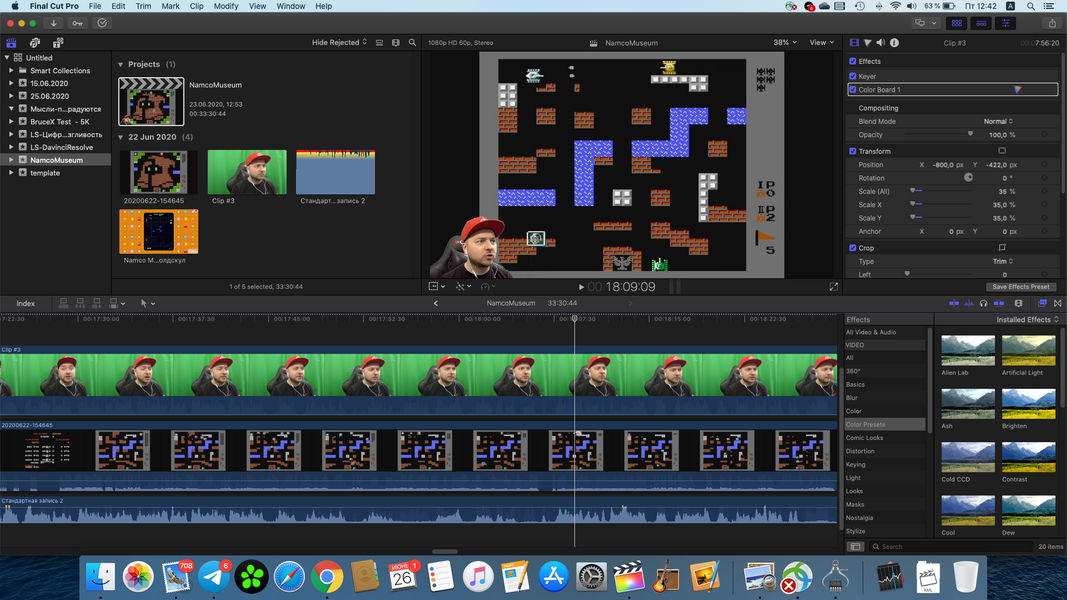Open the Modify menu

(x=226, y=6)
